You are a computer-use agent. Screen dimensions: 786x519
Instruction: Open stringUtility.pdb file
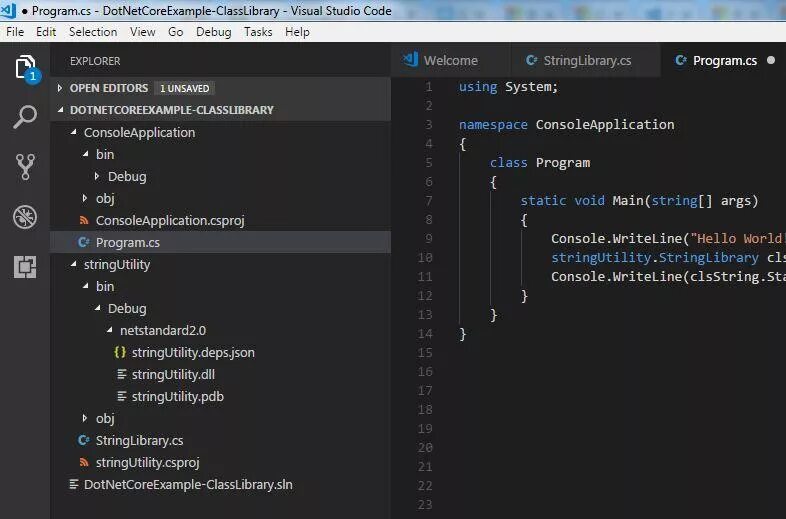[x=221, y=396]
